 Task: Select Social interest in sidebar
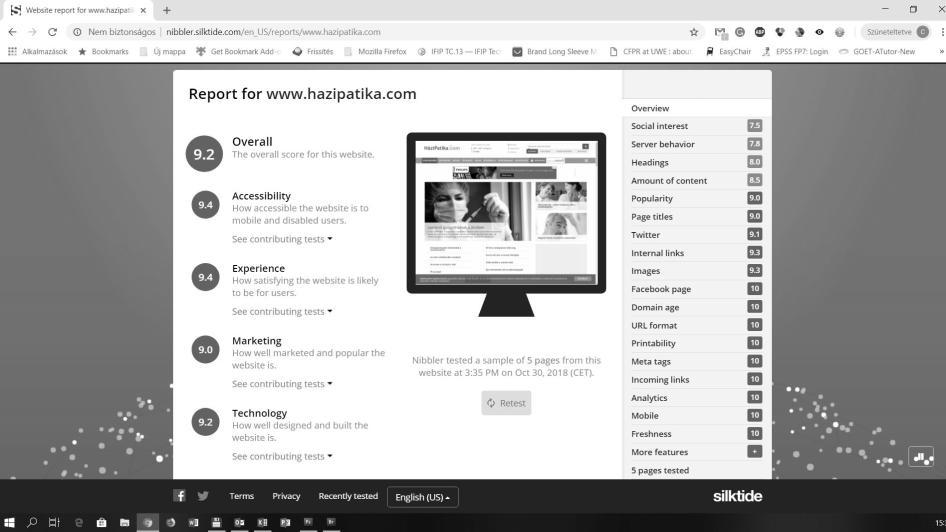pyautogui.click(x=697, y=126)
